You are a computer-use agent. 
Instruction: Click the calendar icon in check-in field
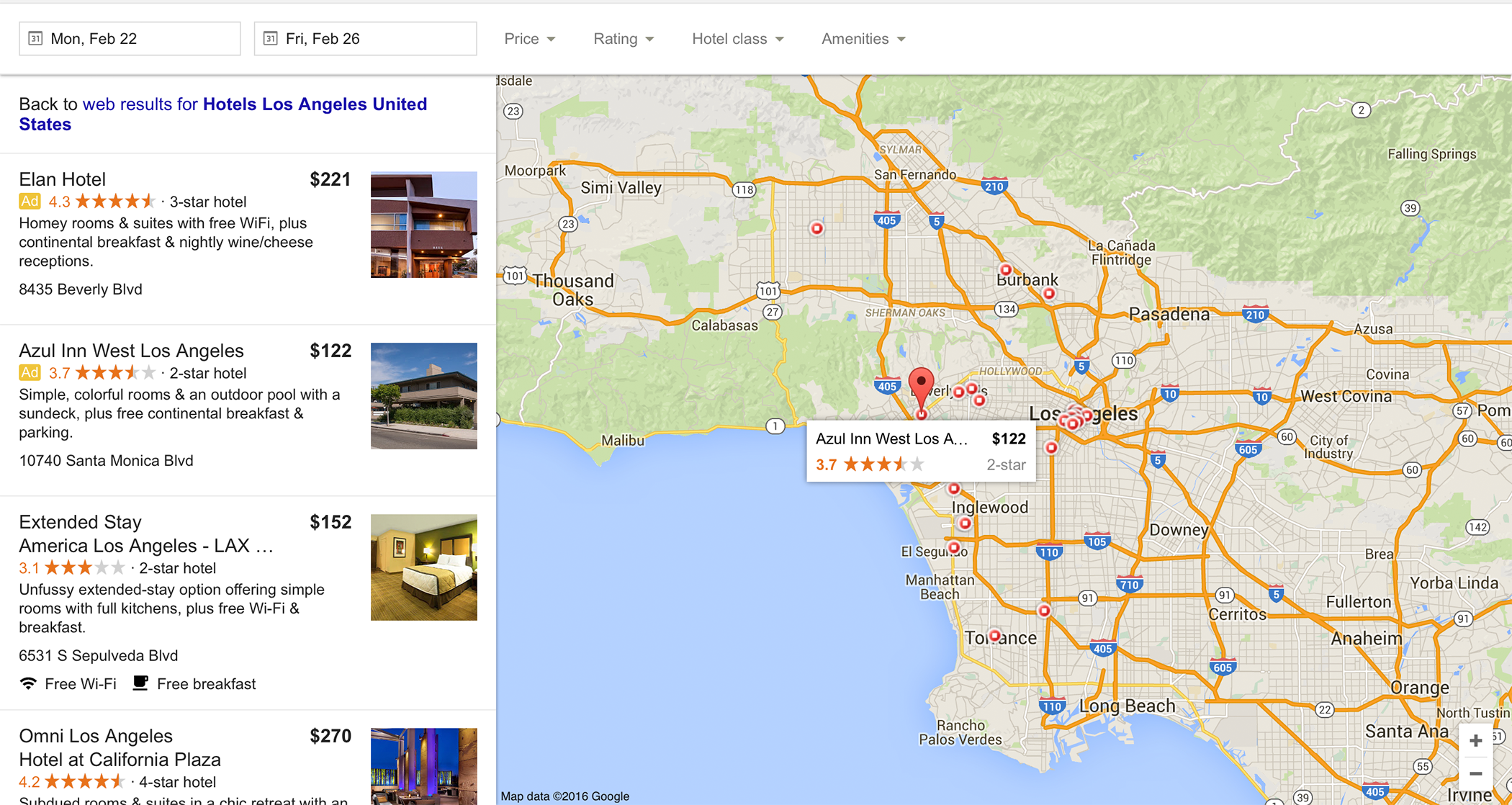click(x=35, y=38)
